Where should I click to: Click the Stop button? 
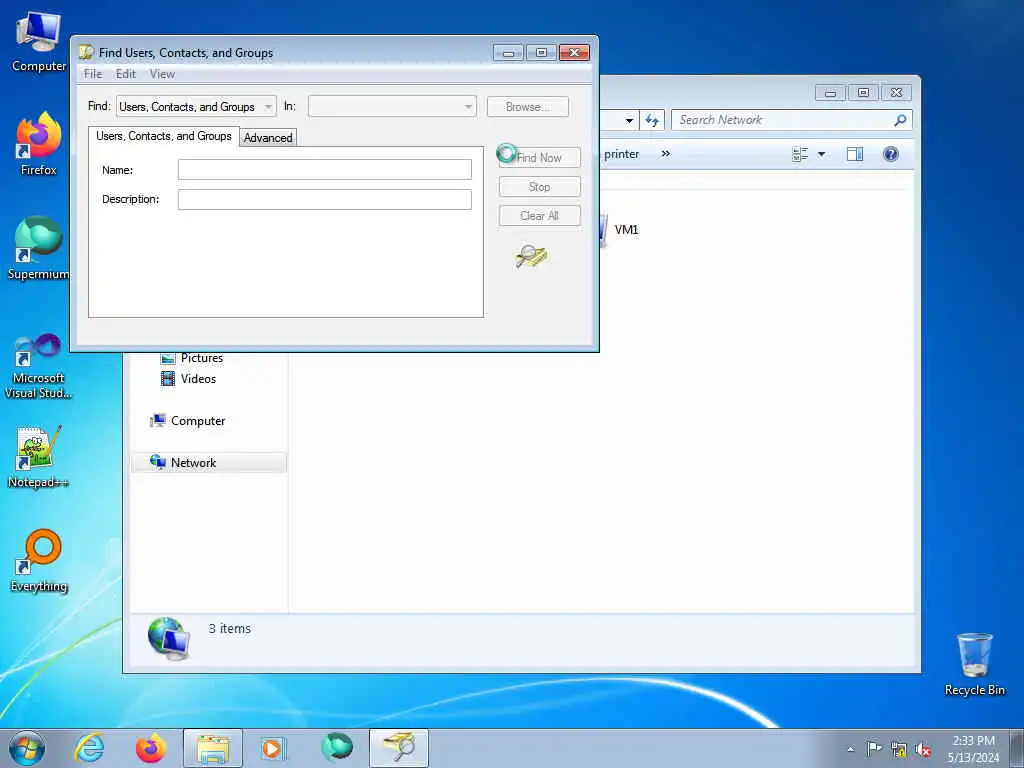click(539, 187)
